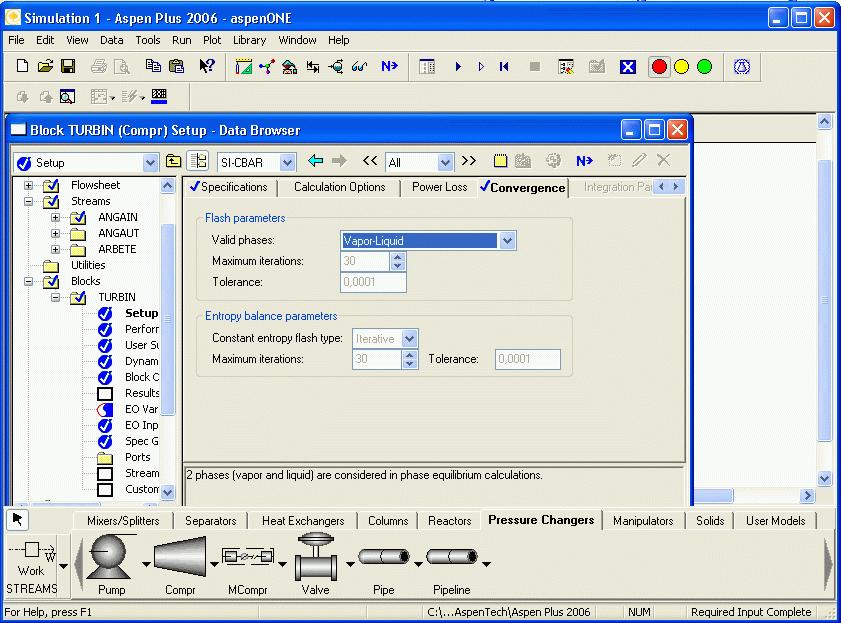This screenshot has width=841, height=623.
Task: Collapse the TURBIN block node
Action: [55, 297]
